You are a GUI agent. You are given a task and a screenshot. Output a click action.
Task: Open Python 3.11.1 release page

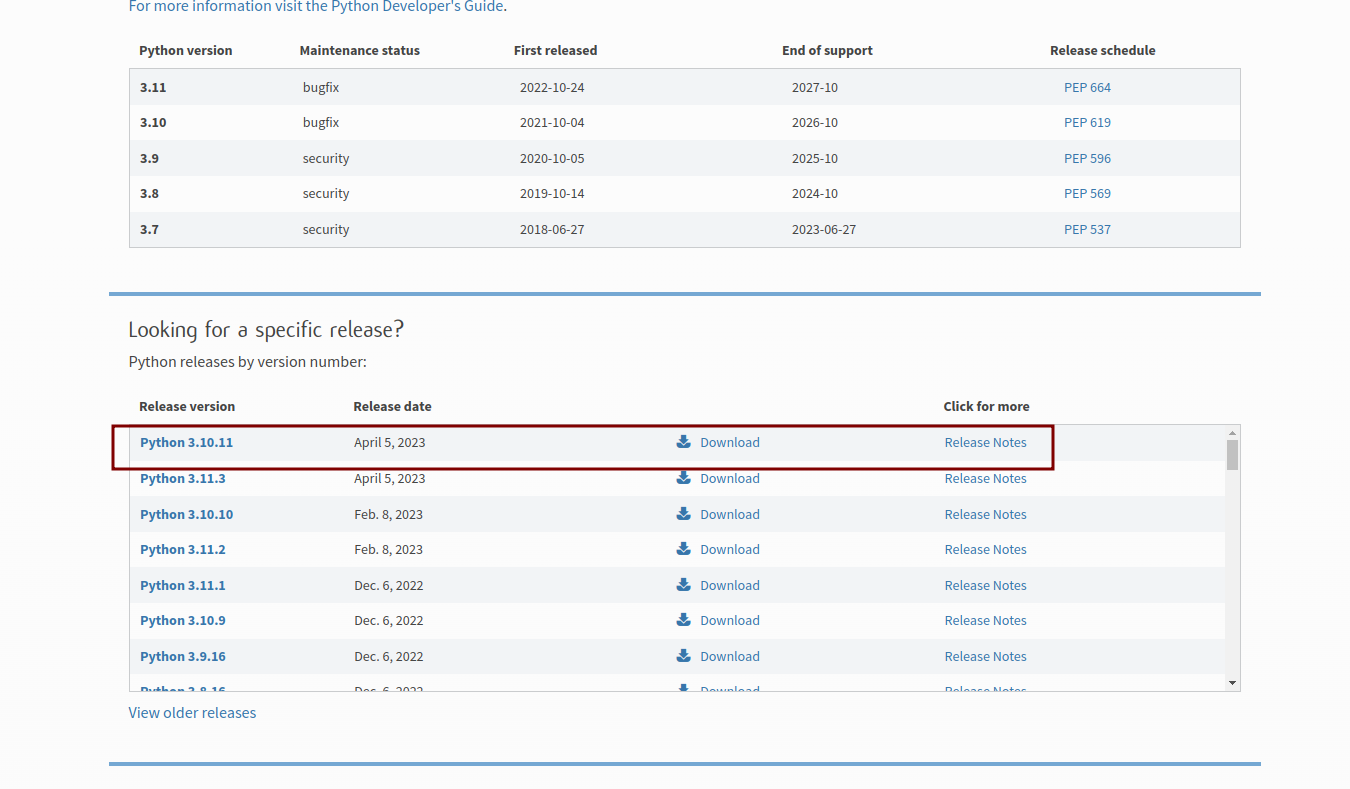(183, 585)
